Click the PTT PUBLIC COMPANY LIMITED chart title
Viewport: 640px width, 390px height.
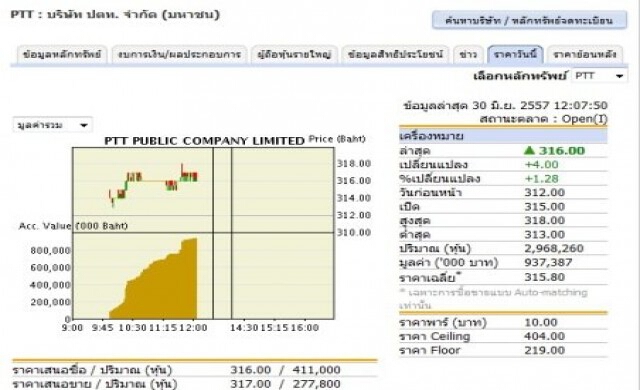coord(204,141)
